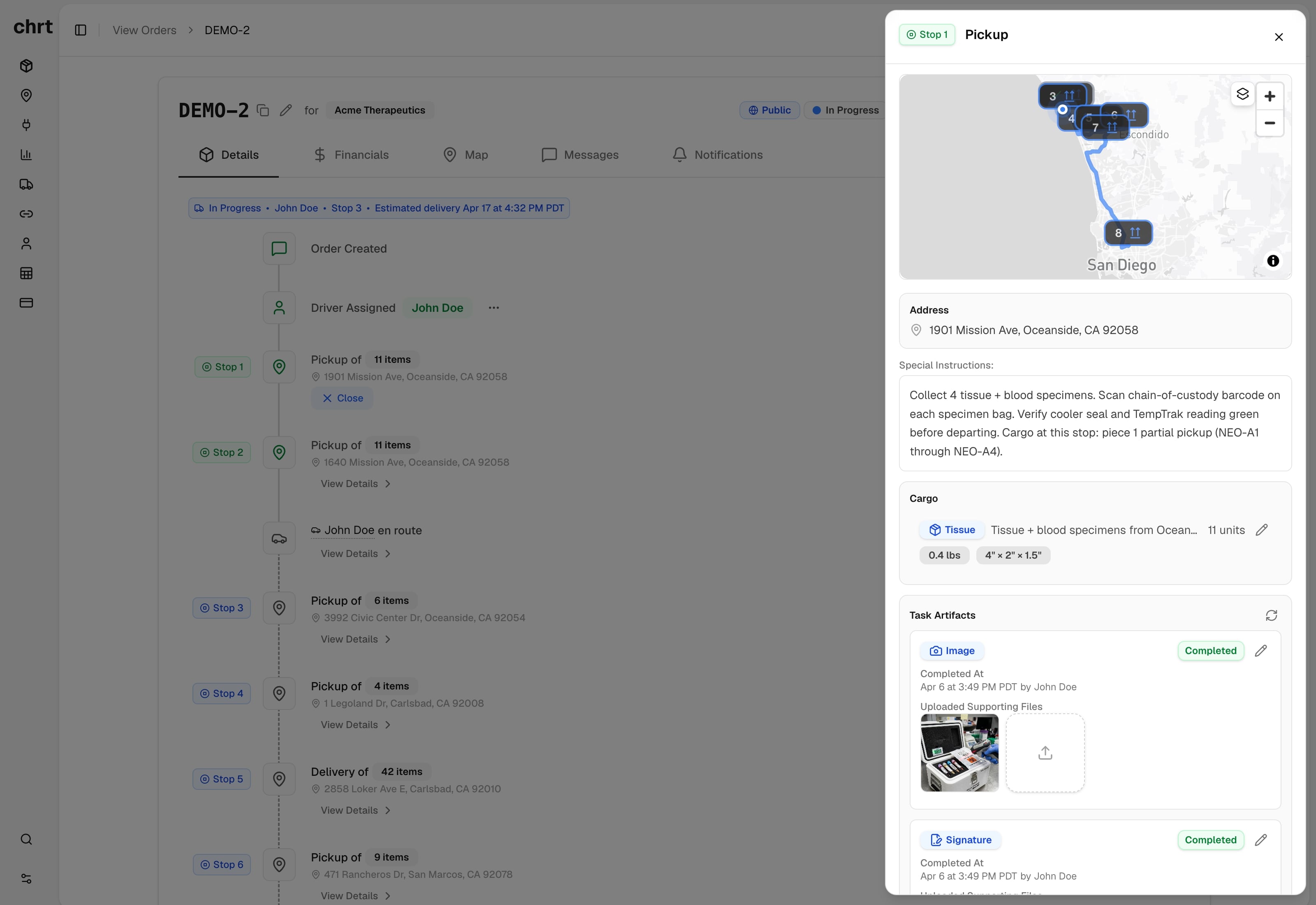Toggle the sidebar panel icon
1316x905 pixels.
pos(81,30)
